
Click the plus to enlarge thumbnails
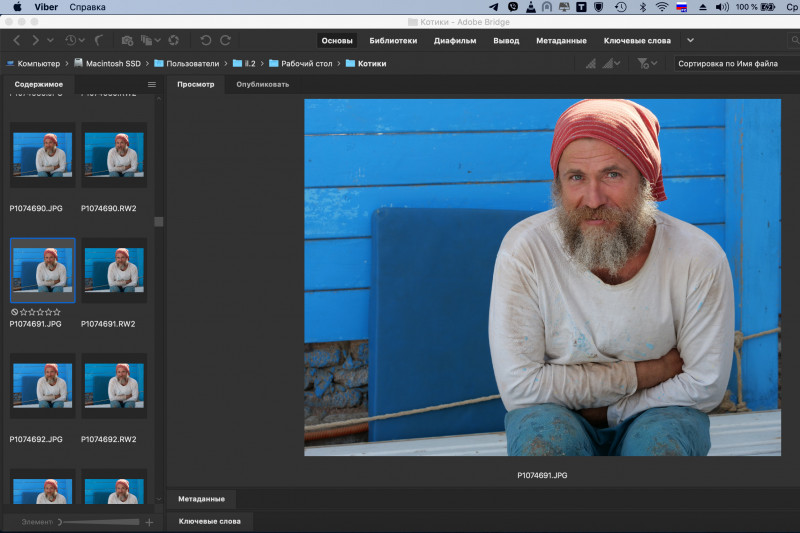(149, 522)
